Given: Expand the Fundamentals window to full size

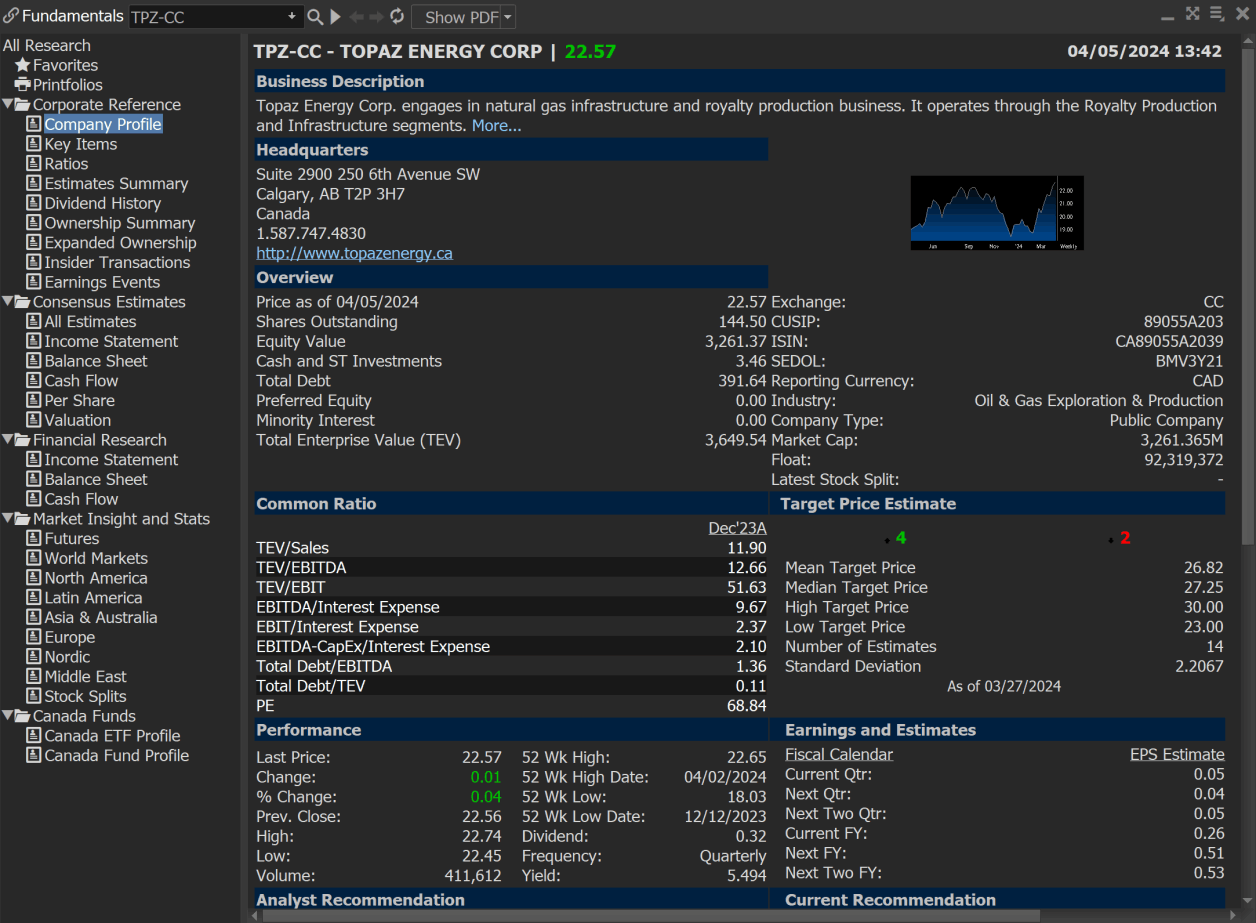Looking at the screenshot, I should pos(1192,14).
